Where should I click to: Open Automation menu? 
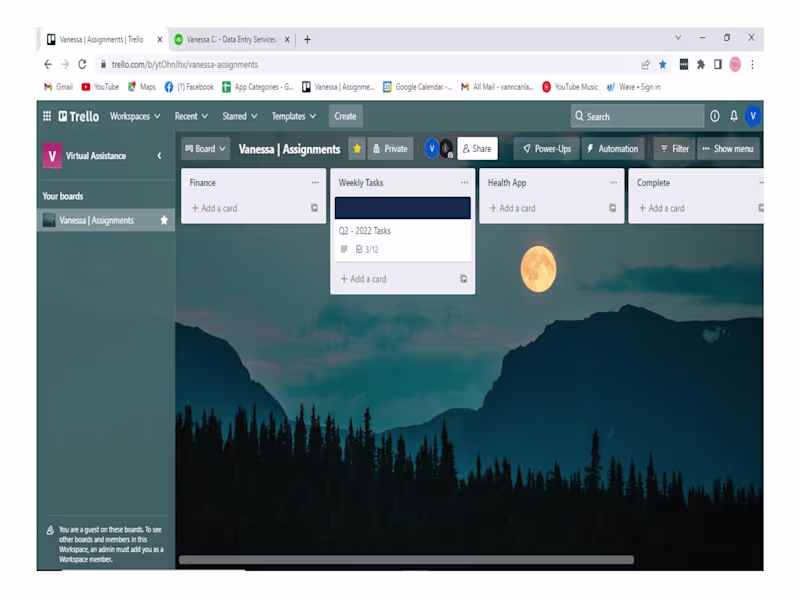613,148
